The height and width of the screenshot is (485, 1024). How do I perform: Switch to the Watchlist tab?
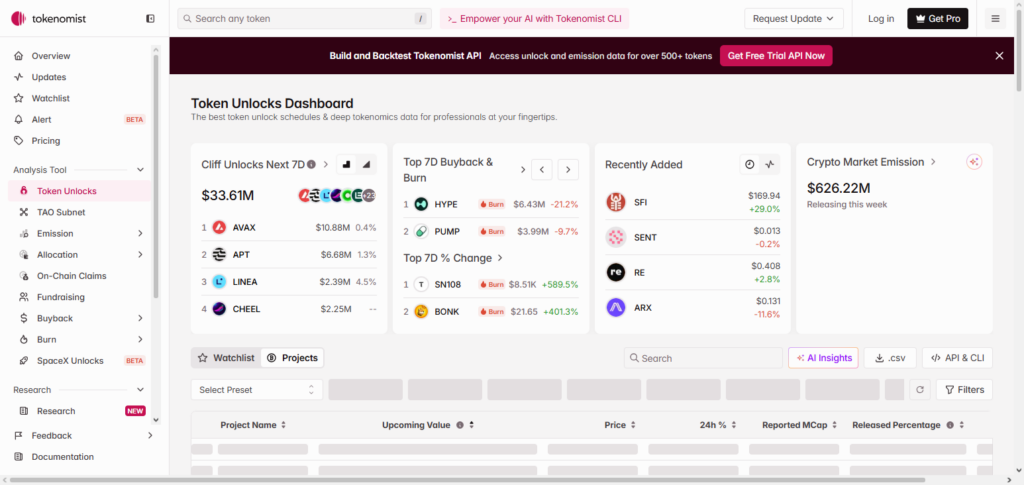[226, 358]
